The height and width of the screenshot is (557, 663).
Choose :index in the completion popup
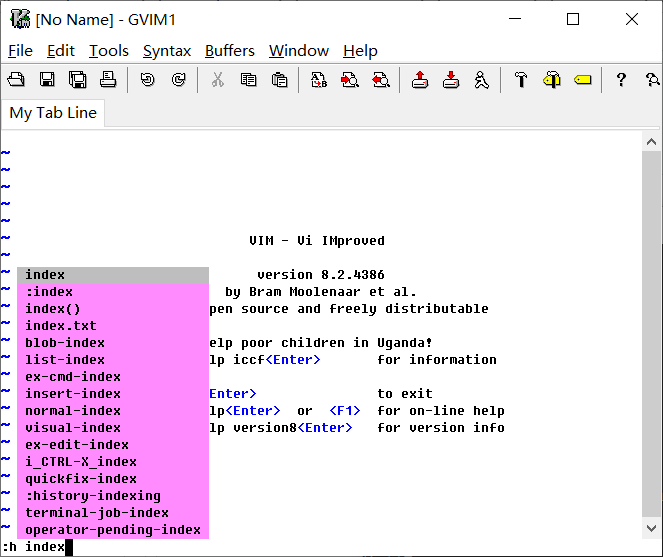click(x=113, y=292)
